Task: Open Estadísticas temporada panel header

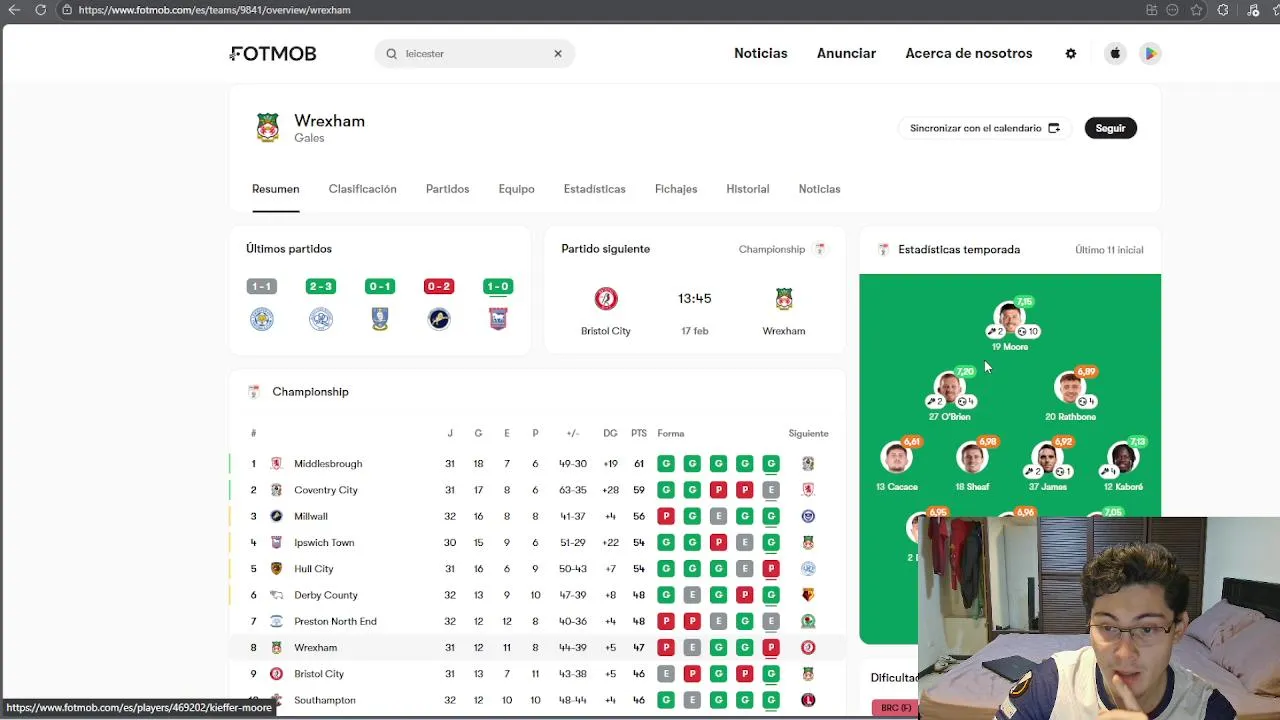Action: pyautogui.click(x=959, y=250)
